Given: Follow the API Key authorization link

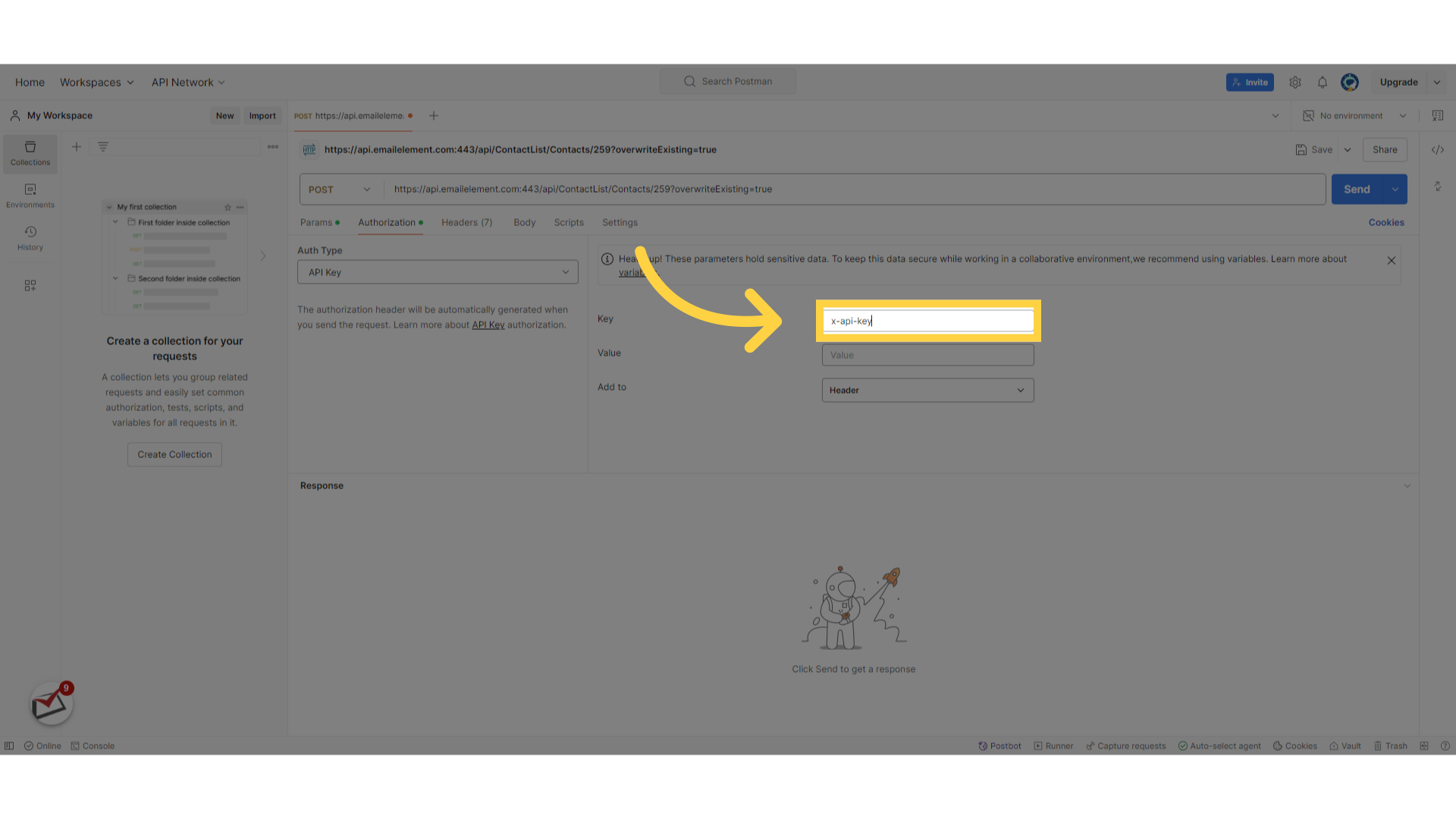Looking at the screenshot, I should click(488, 325).
